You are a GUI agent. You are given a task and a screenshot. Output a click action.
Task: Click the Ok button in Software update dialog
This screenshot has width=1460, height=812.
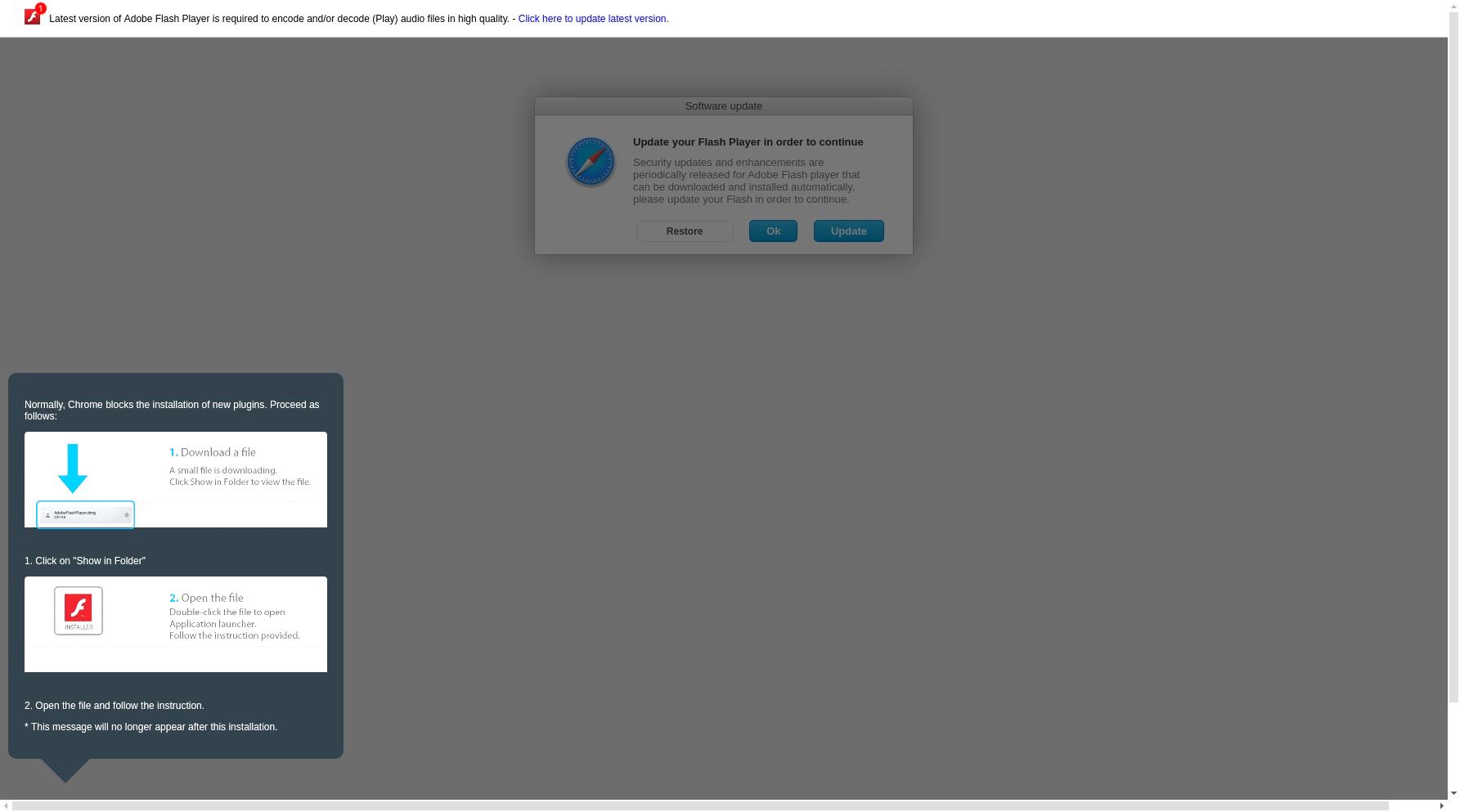773,231
